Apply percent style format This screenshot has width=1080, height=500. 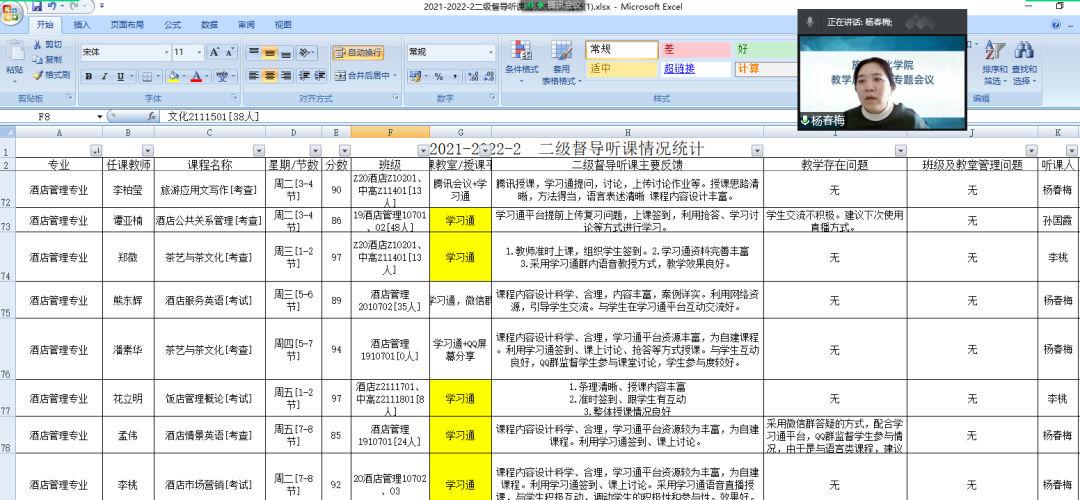coord(439,76)
